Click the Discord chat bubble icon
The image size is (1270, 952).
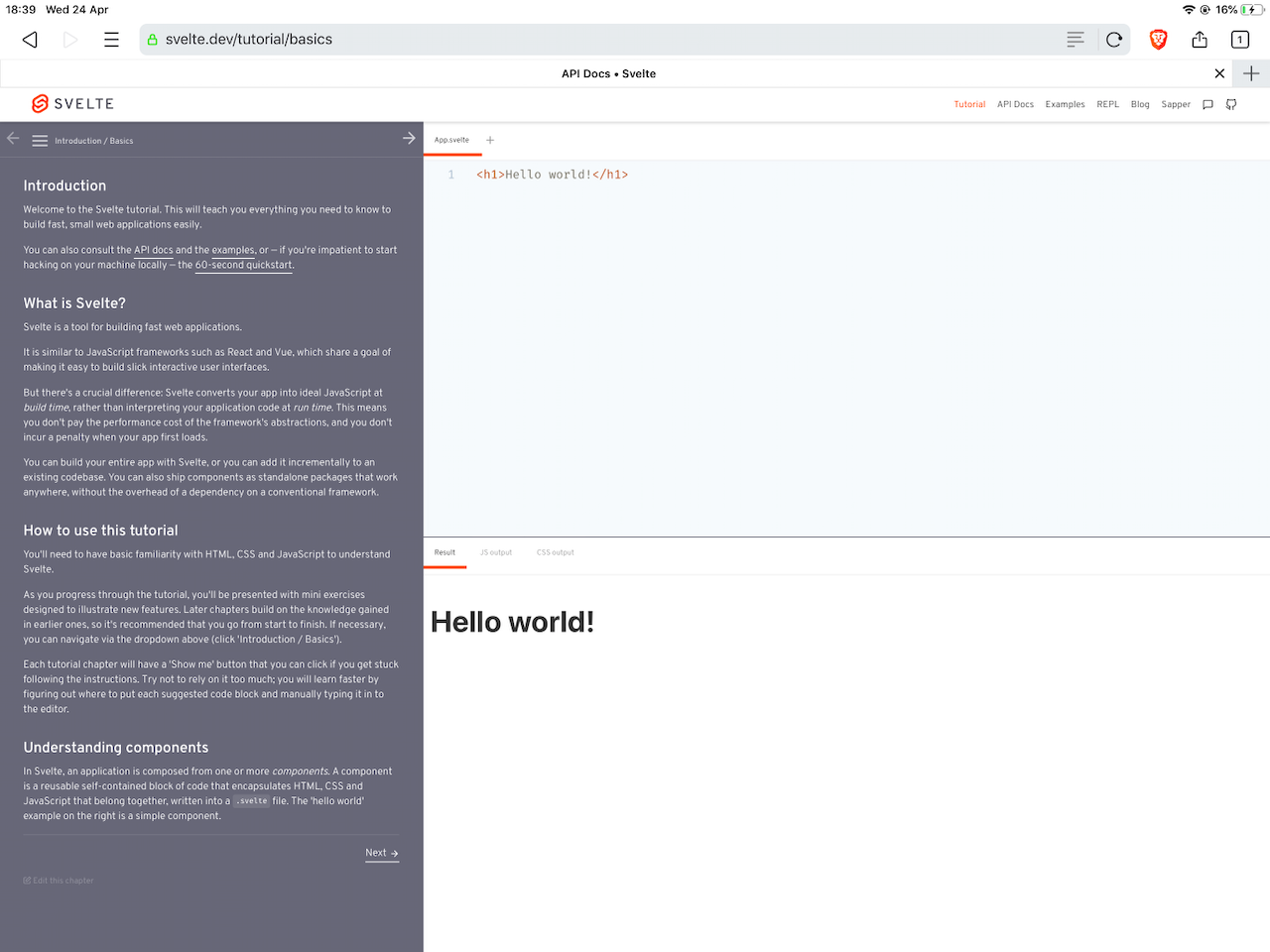point(1207,104)
